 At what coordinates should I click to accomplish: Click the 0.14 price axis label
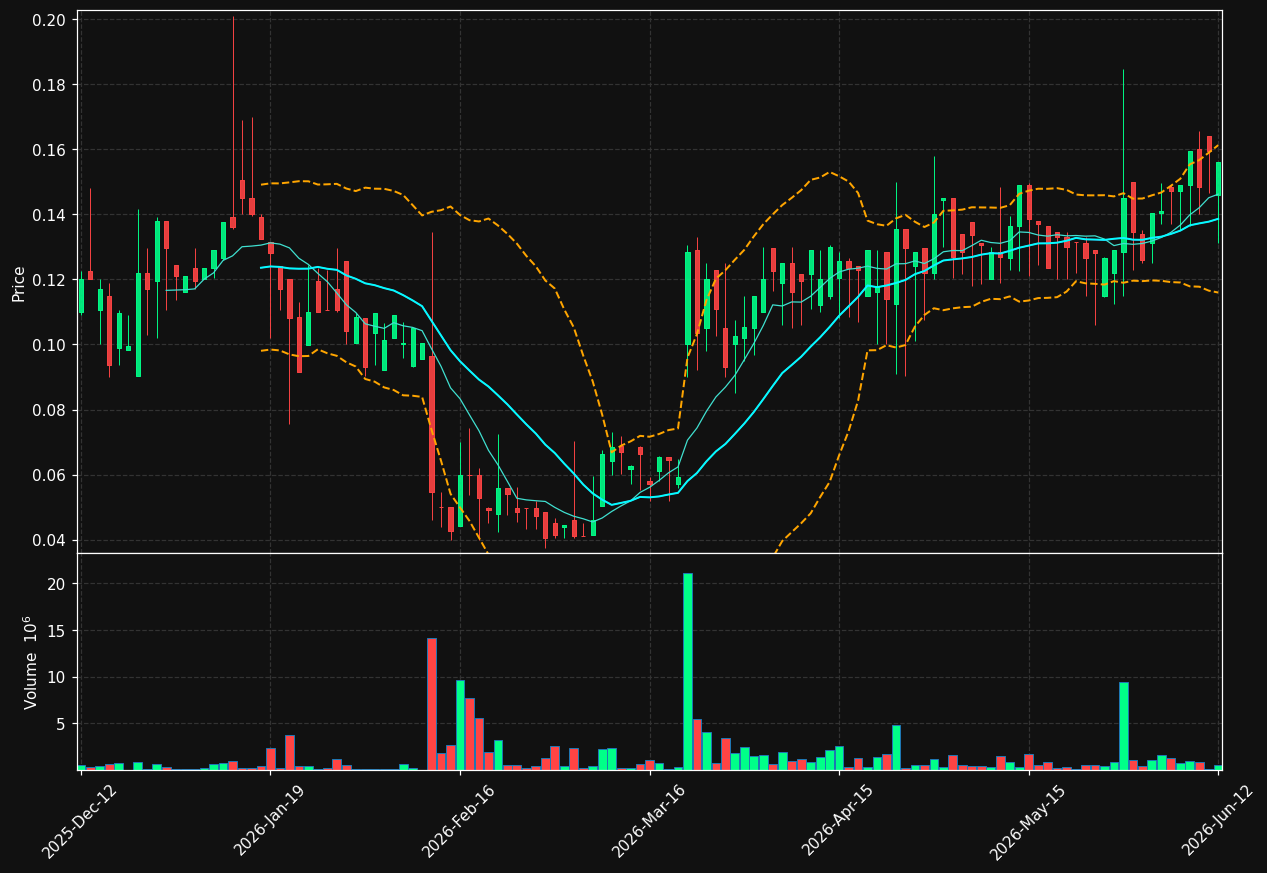(x=51, y=215)
